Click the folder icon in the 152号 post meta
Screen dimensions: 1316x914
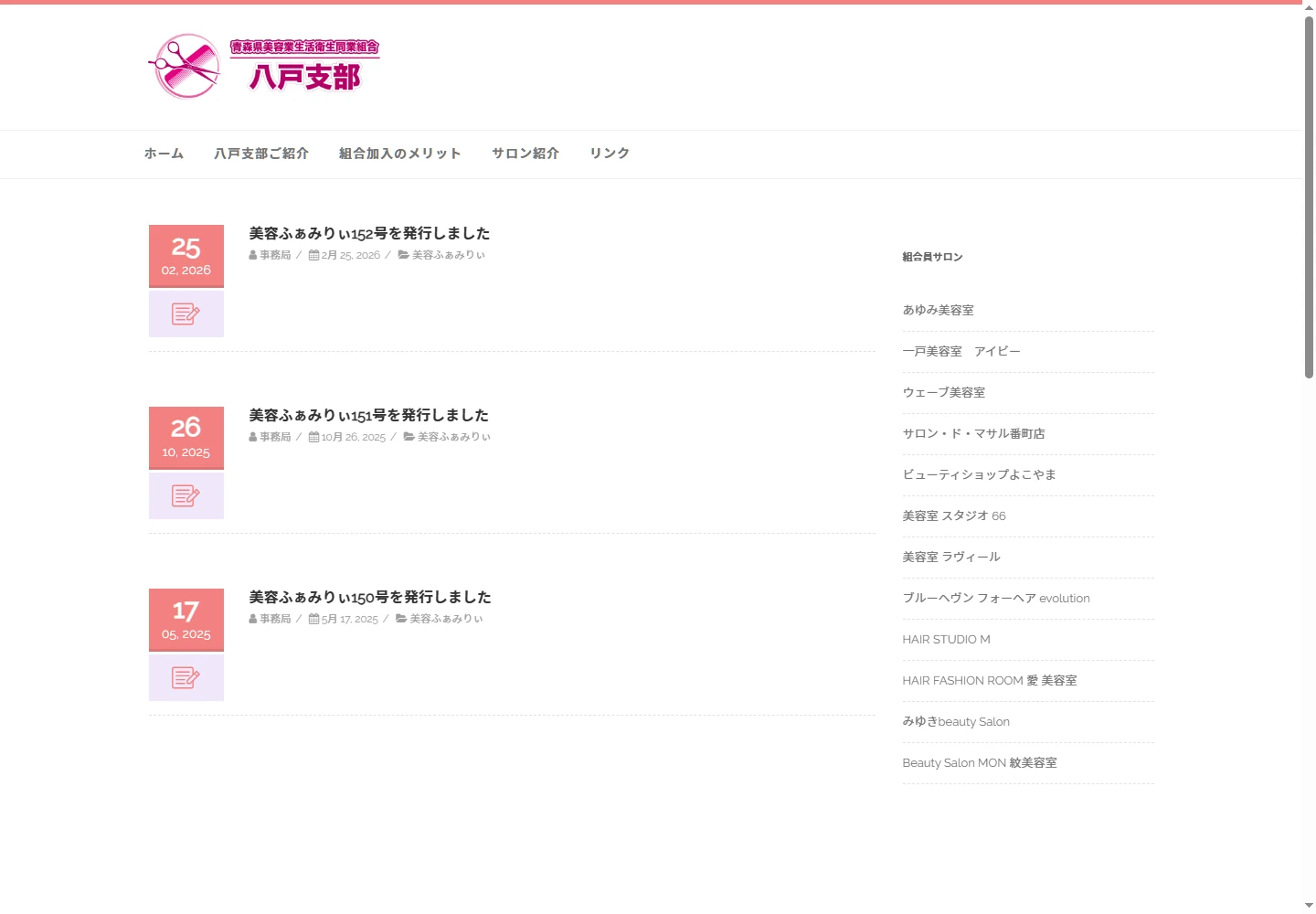click(403, 255)
